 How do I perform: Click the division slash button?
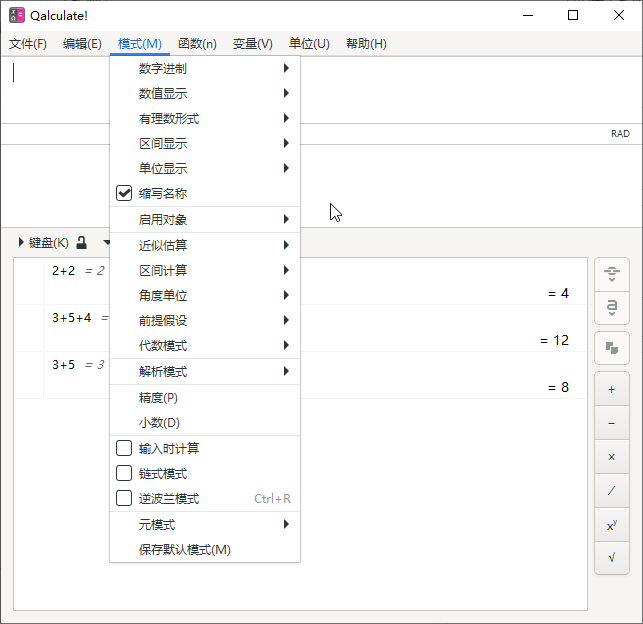(611, 491)
